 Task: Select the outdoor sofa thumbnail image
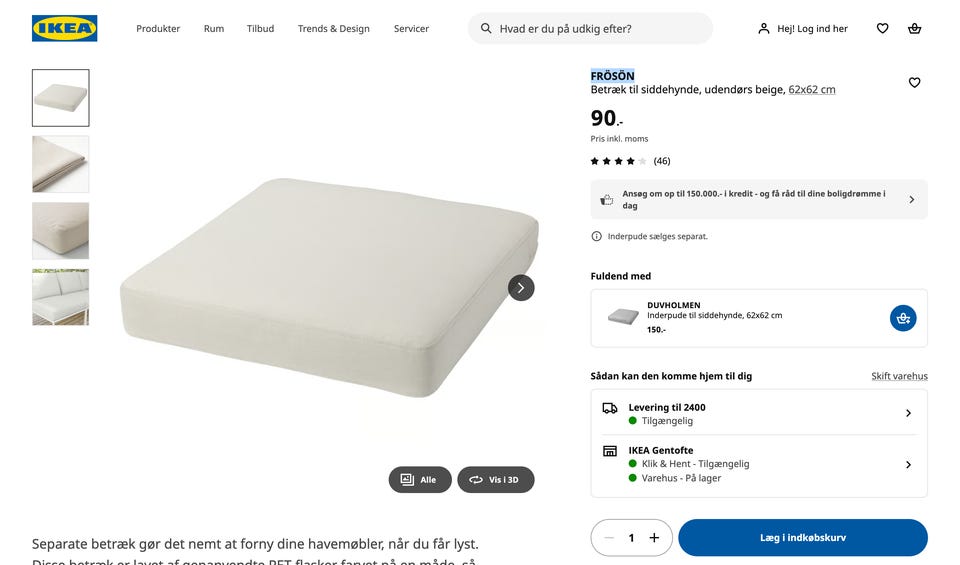click(x=61, y=297)
